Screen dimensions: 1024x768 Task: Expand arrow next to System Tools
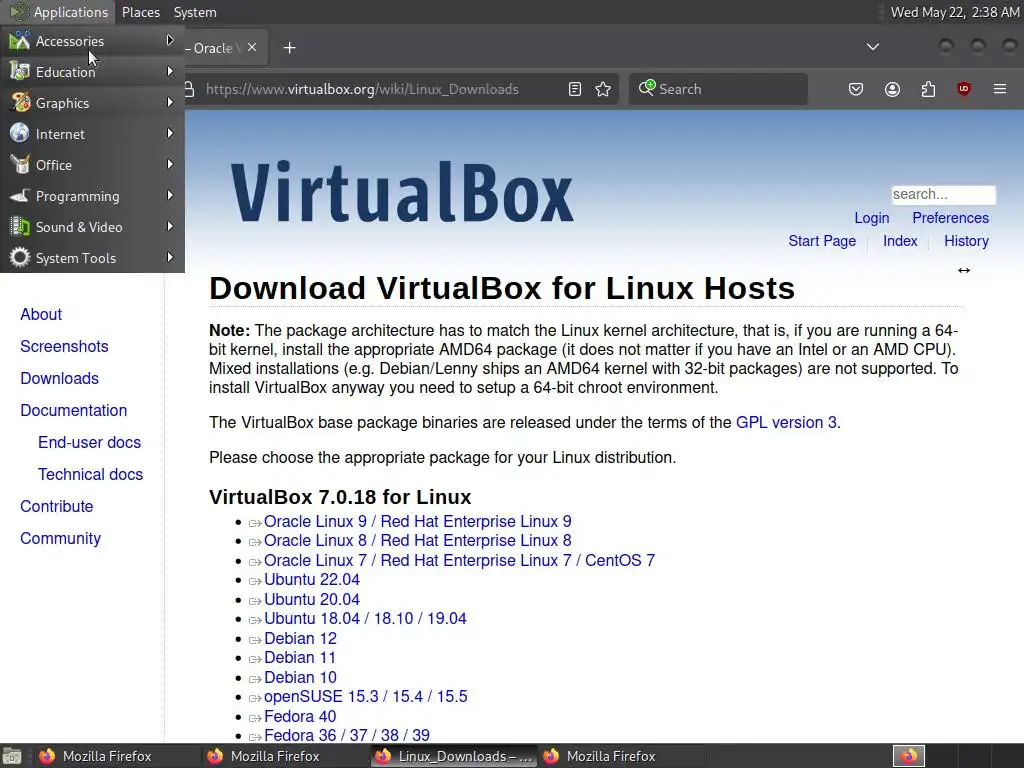point(170,257)
